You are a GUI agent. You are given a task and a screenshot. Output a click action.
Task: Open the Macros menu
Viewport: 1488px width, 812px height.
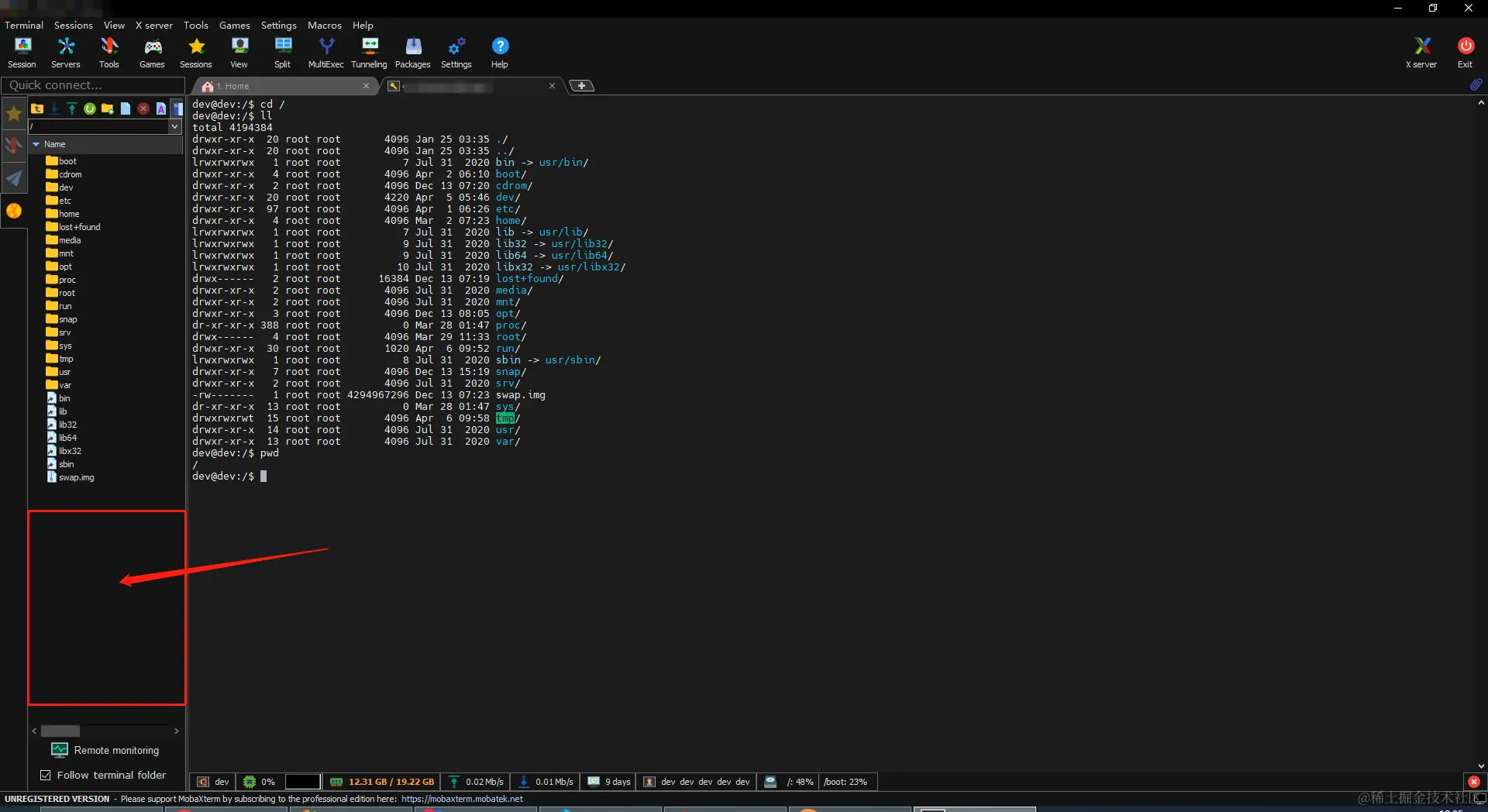pyautogui.click(x=325, y=25)
